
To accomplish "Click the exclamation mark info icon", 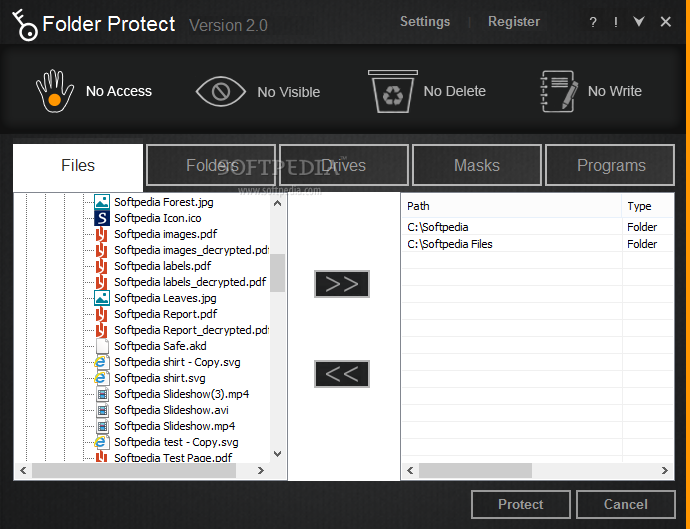I will 616,22.
